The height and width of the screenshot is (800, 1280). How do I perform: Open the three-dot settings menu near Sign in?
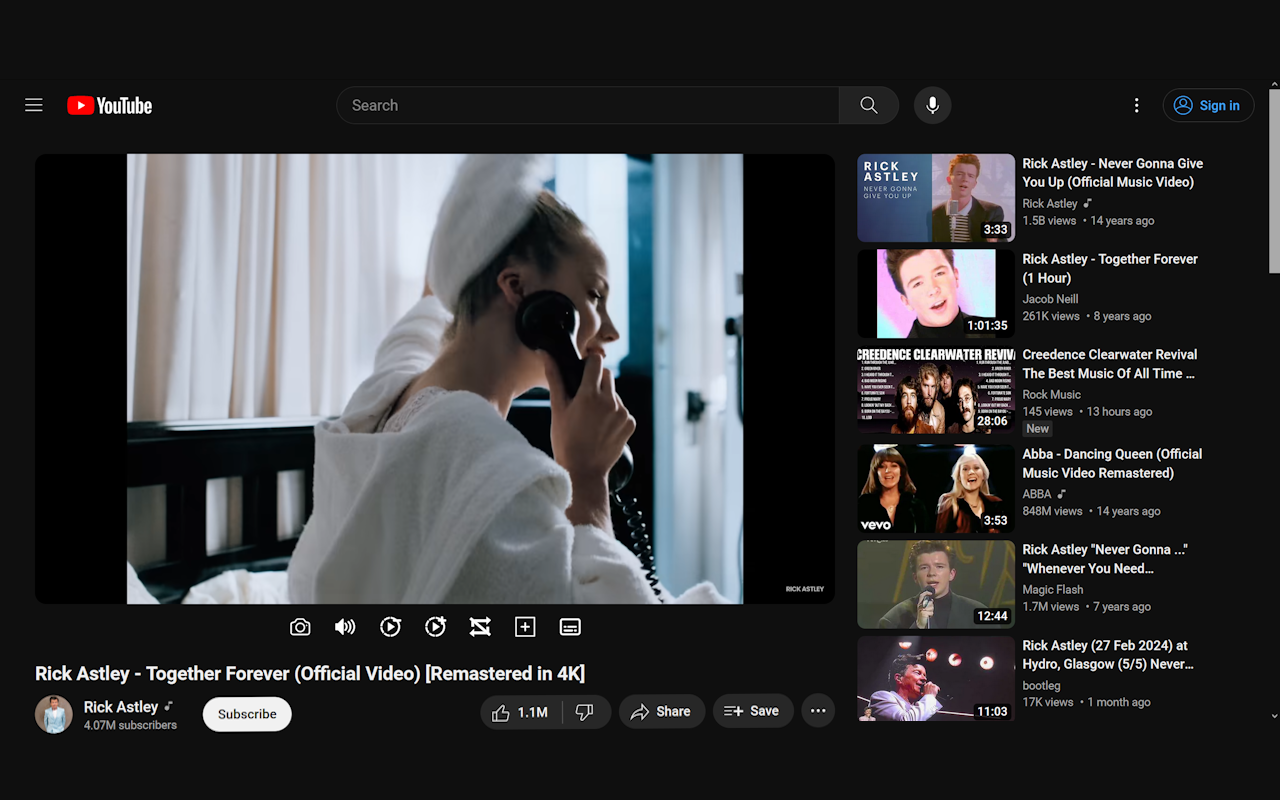[1136, 105]
